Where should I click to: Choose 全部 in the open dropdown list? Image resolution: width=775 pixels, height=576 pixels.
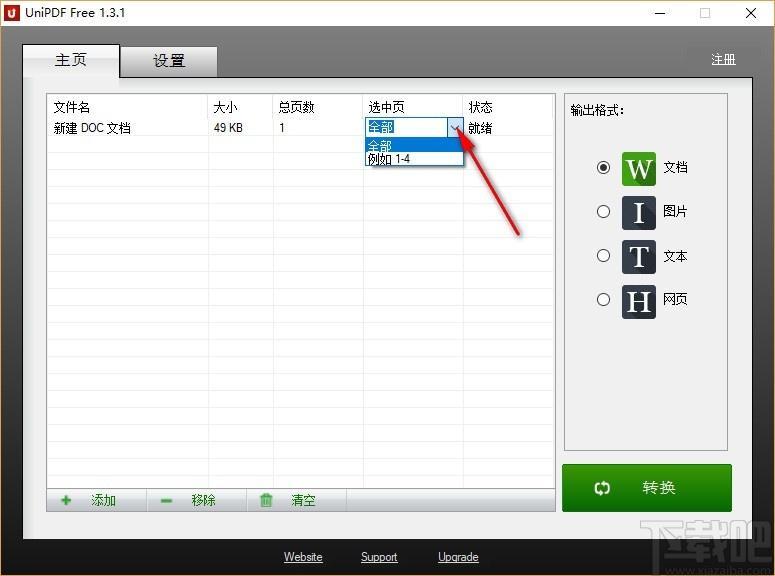point(414,145)
